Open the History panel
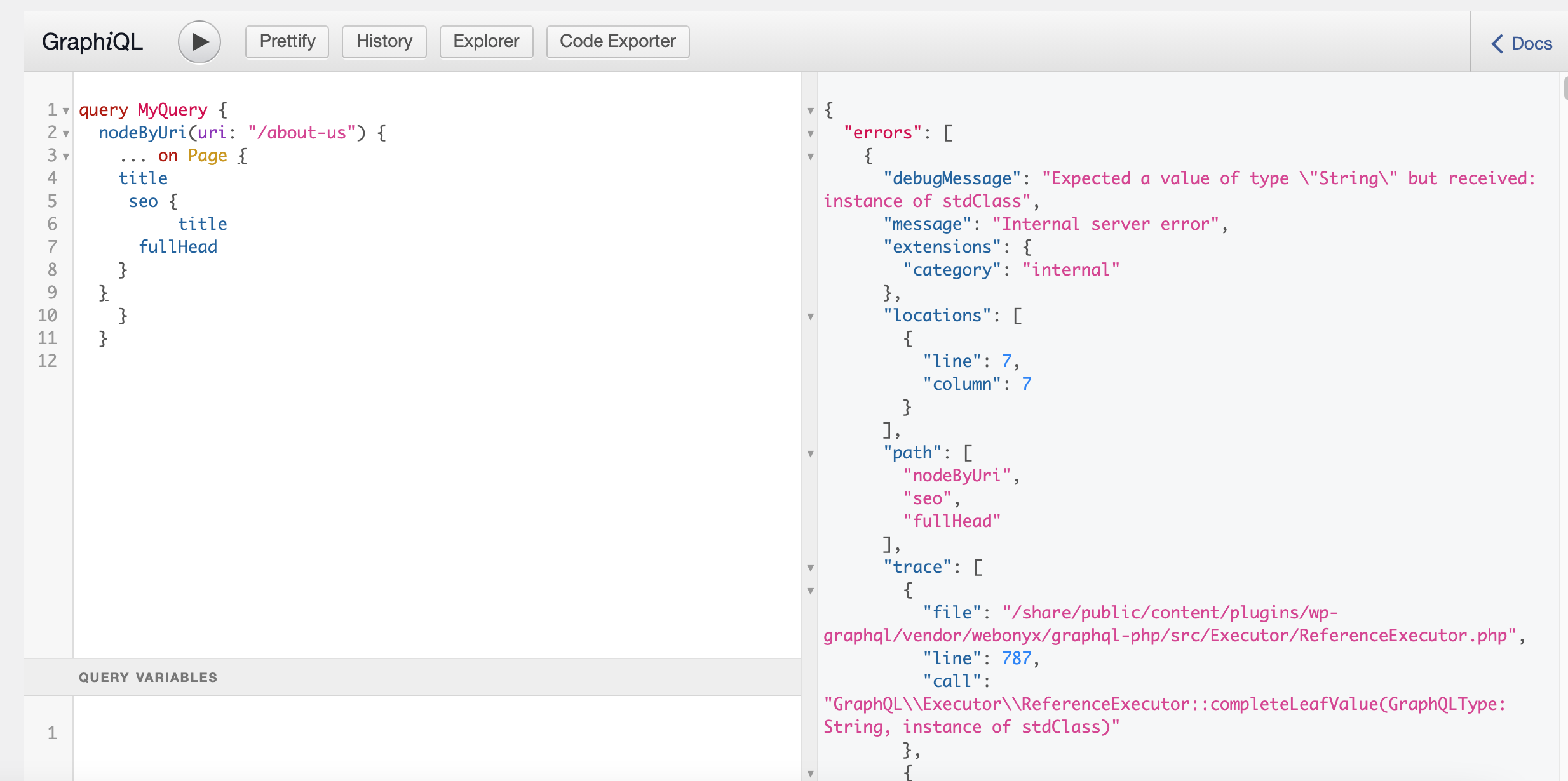This screenshot has width=1568, height=781. pos(384,41)
